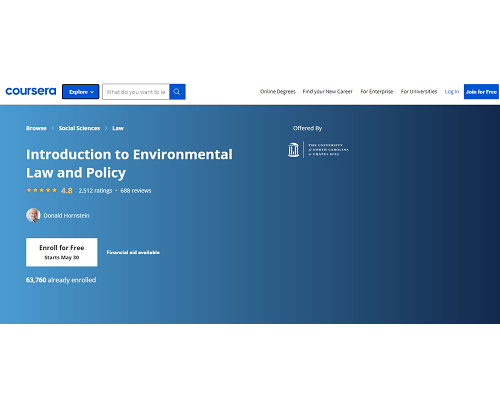Click the '63,760 already enrolled' text
Image resolution: width=500 pixels, height=400 pixels.
[x=61, y=280]
